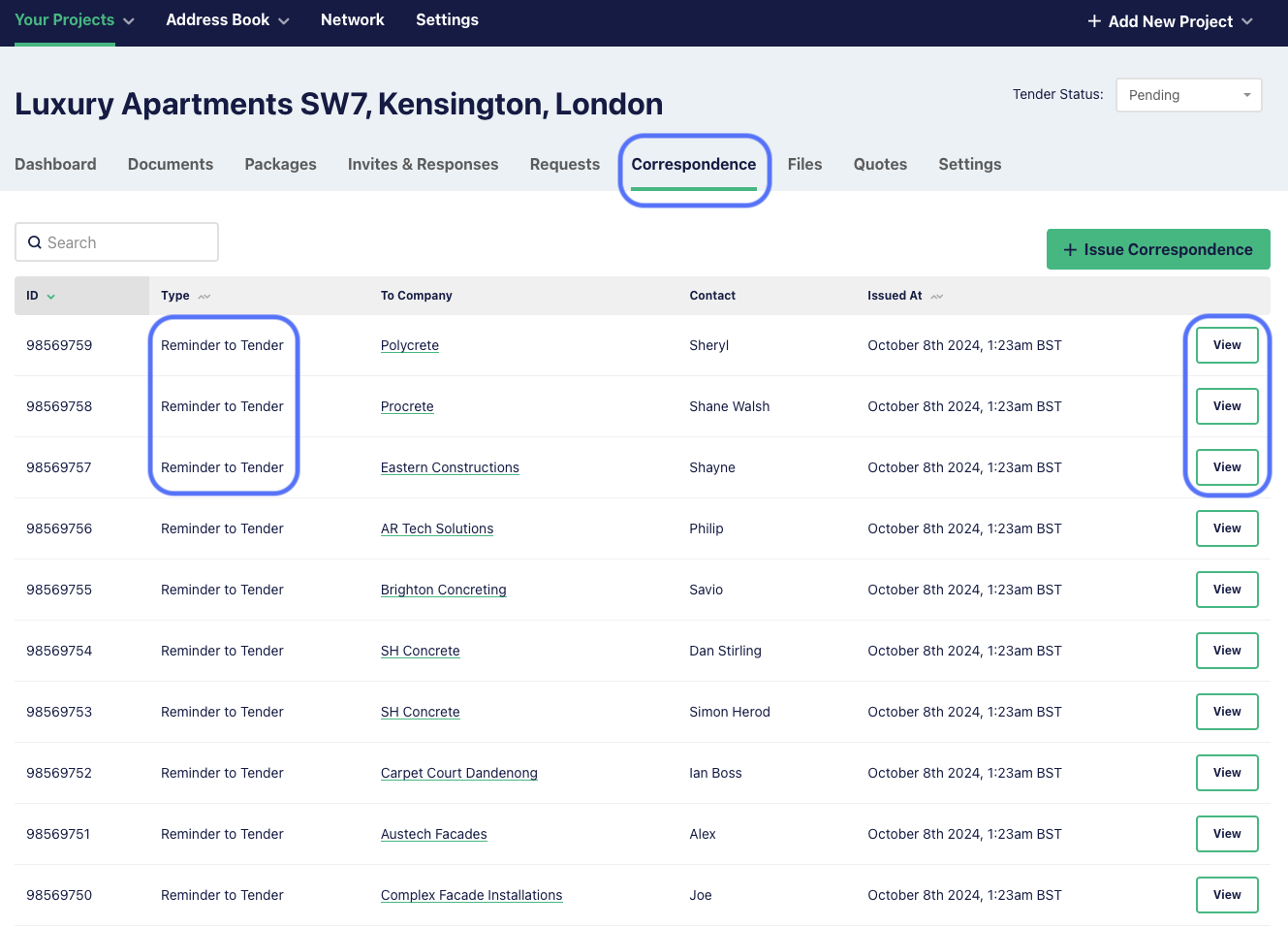
Task: View correspondence for Complex Facade Installations
Action: tap(1227, 895)
